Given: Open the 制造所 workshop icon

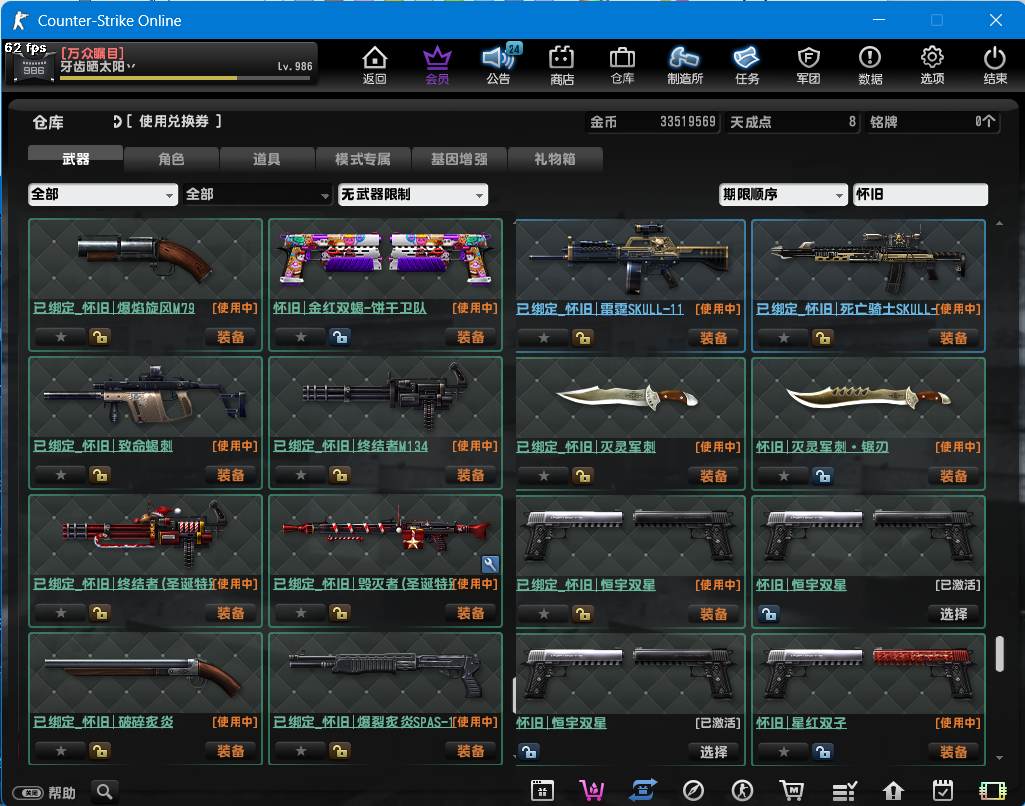Looking at the screenshot, I should click(x=684, y=65).
